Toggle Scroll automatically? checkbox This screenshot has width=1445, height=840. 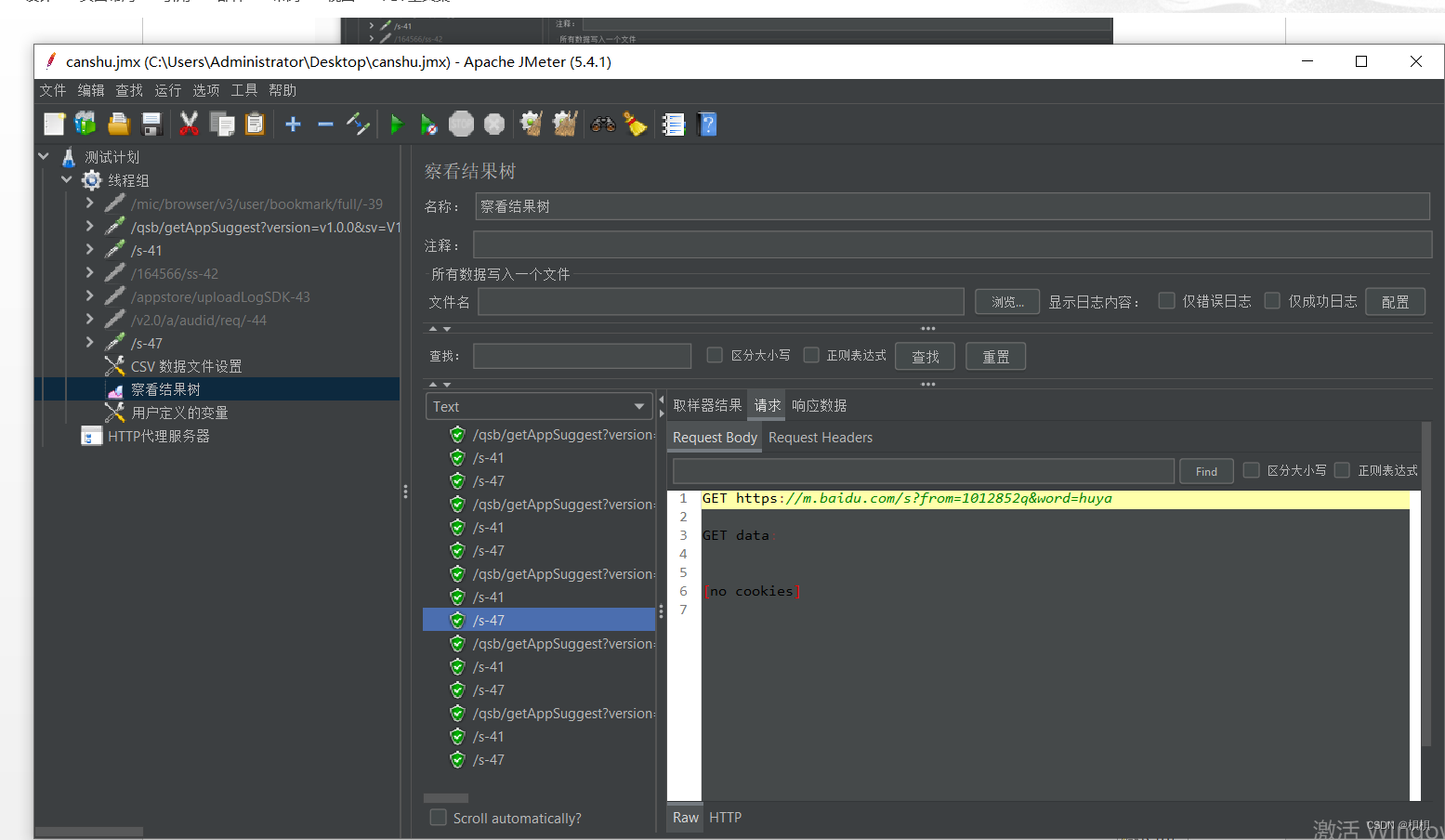coord(438,818)
